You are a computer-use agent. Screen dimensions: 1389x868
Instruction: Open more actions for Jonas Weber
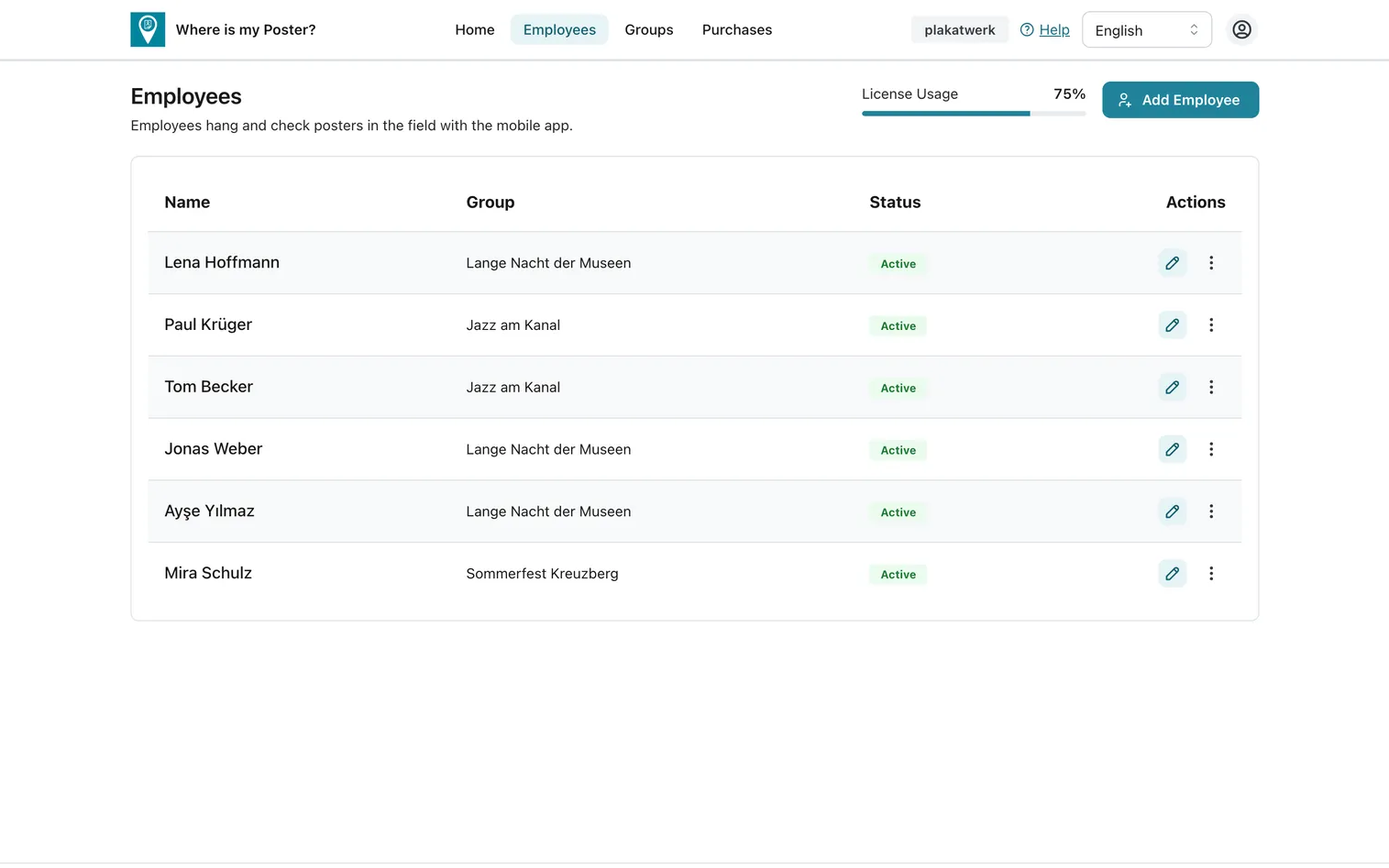point(1211,449)
